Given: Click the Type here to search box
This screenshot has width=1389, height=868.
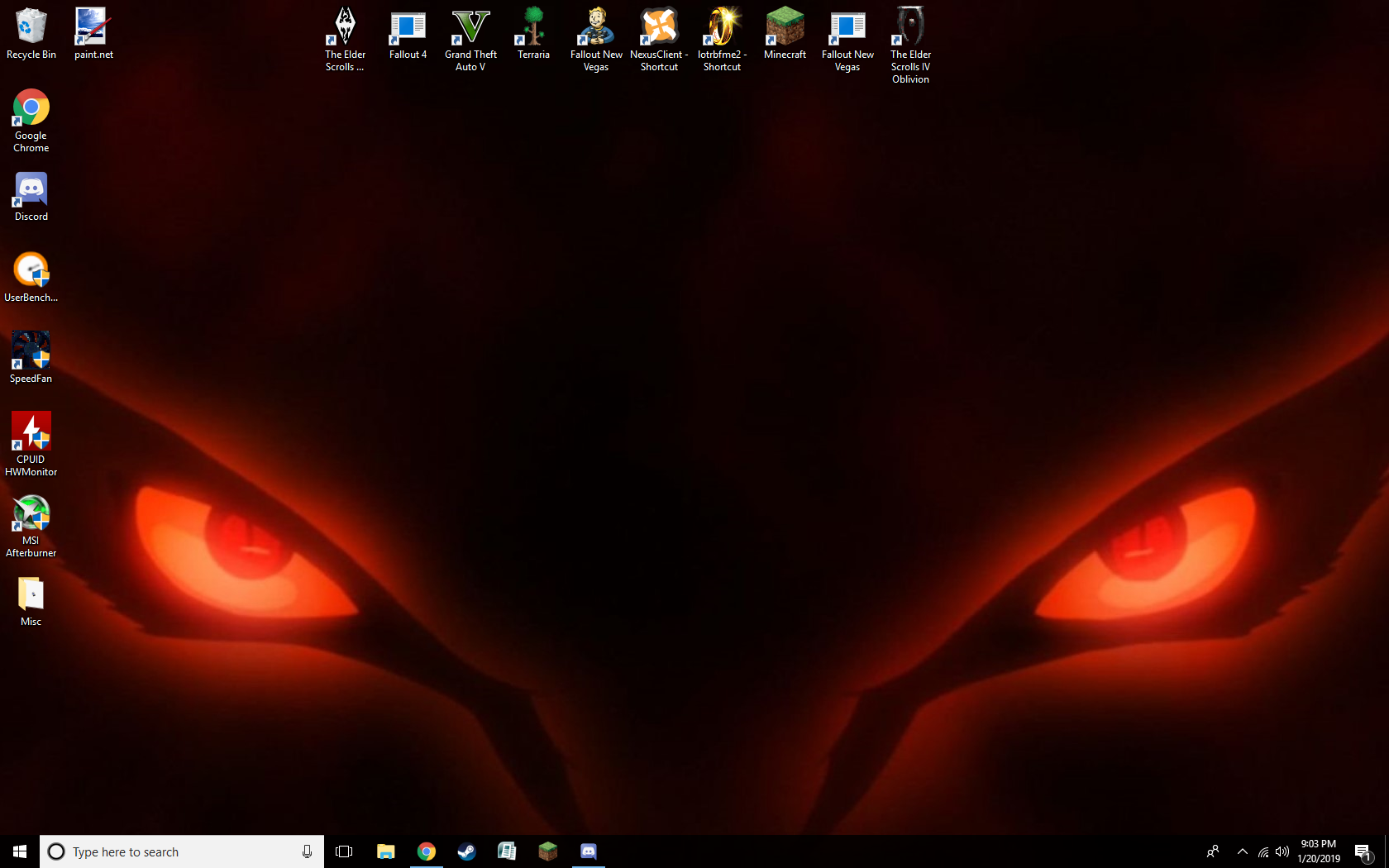Looking at the screenshot, I should tap(182, 851).
